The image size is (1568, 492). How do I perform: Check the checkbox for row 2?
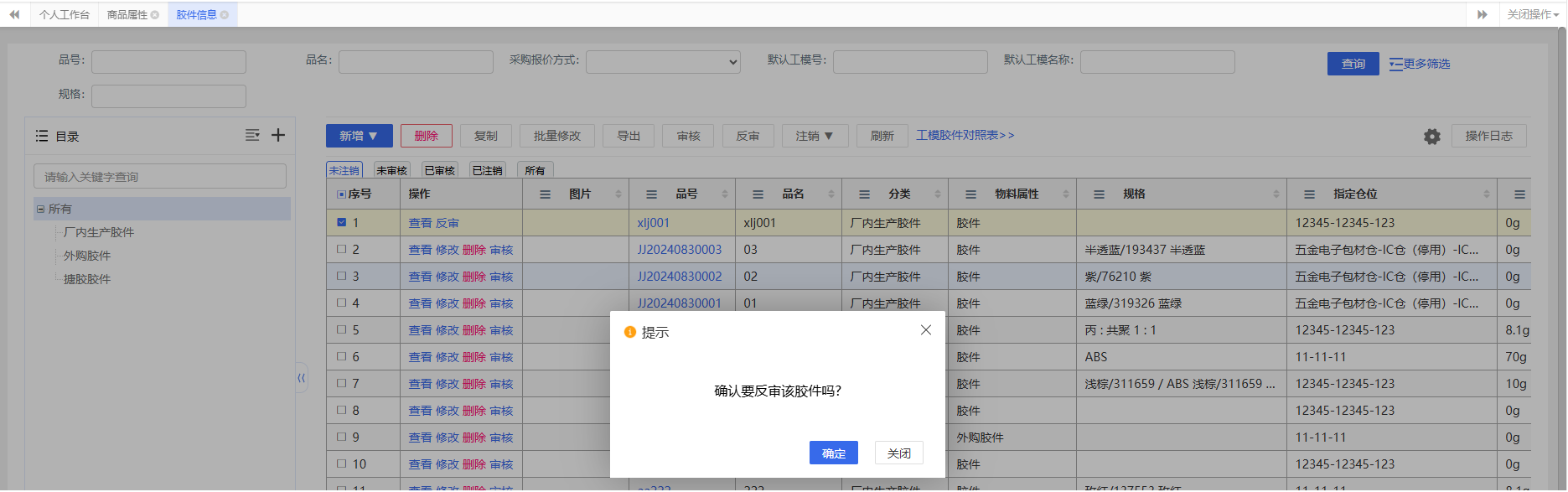341,249
